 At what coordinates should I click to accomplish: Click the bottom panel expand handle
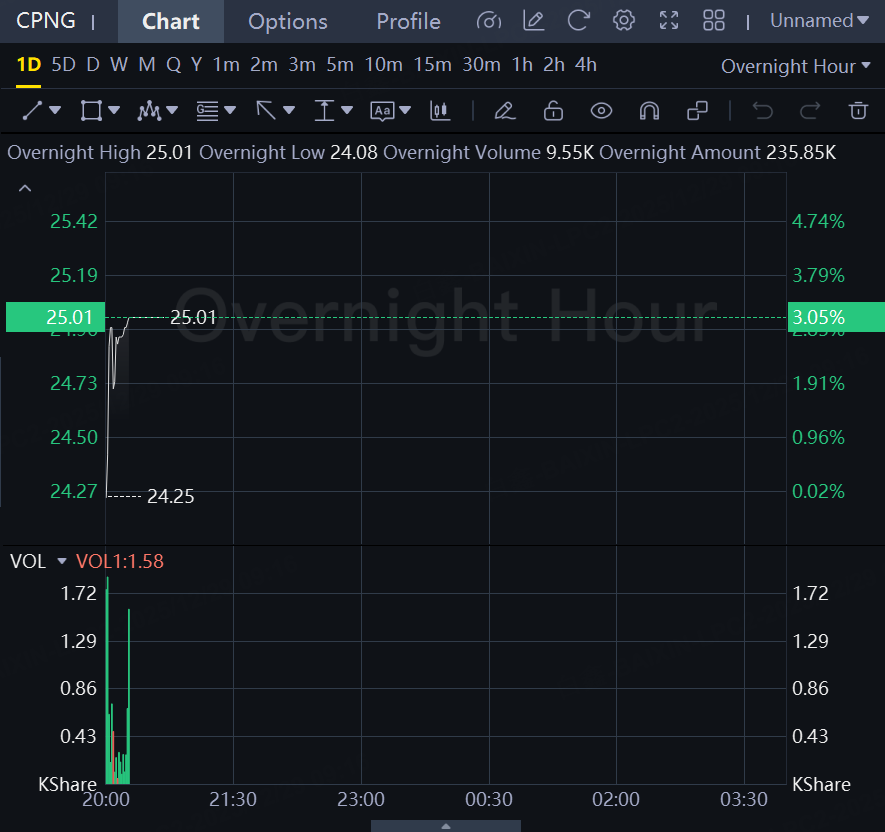tap(445, 826)
